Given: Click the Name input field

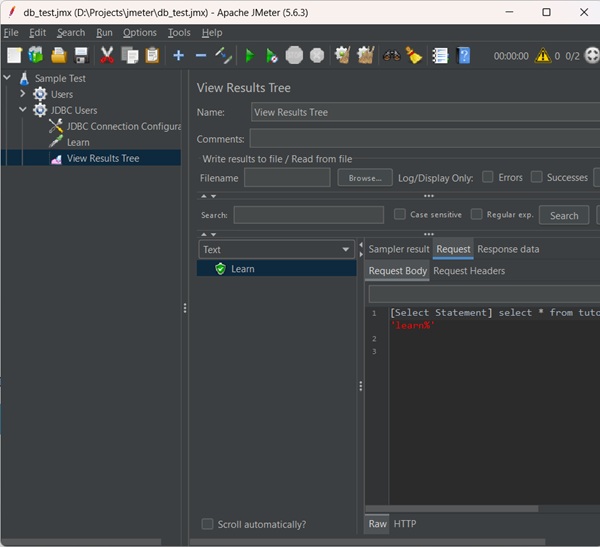Looking at the screenshot, I should [x=425, y=112].
